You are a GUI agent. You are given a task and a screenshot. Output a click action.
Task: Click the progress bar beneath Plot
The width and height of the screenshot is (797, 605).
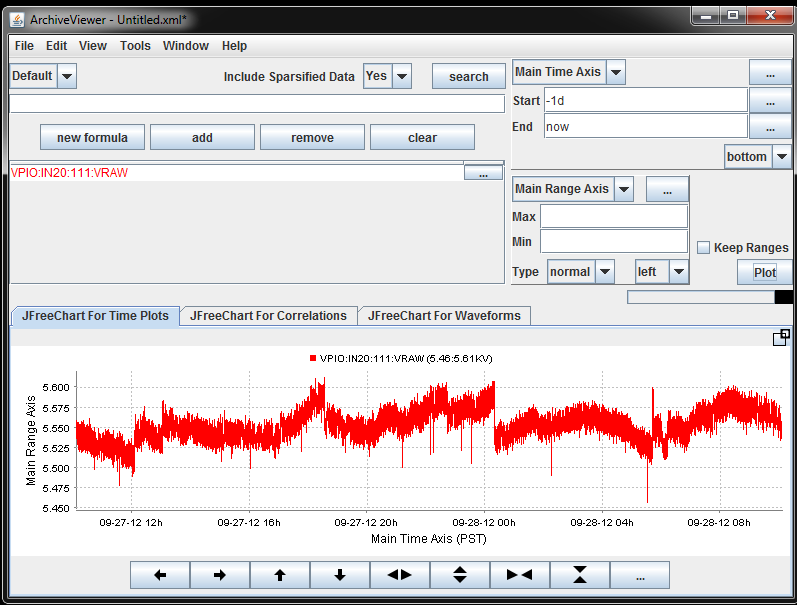(709, 297)
